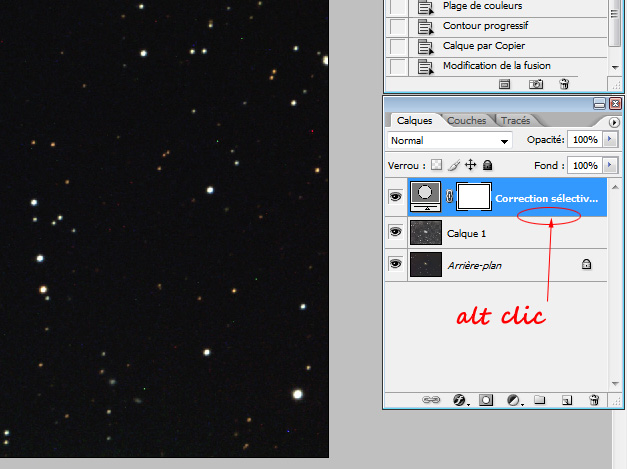Screen dimensions: 627x469
Task: Click the Arrière-plan layer thumbnail
Action: (426, 264)
